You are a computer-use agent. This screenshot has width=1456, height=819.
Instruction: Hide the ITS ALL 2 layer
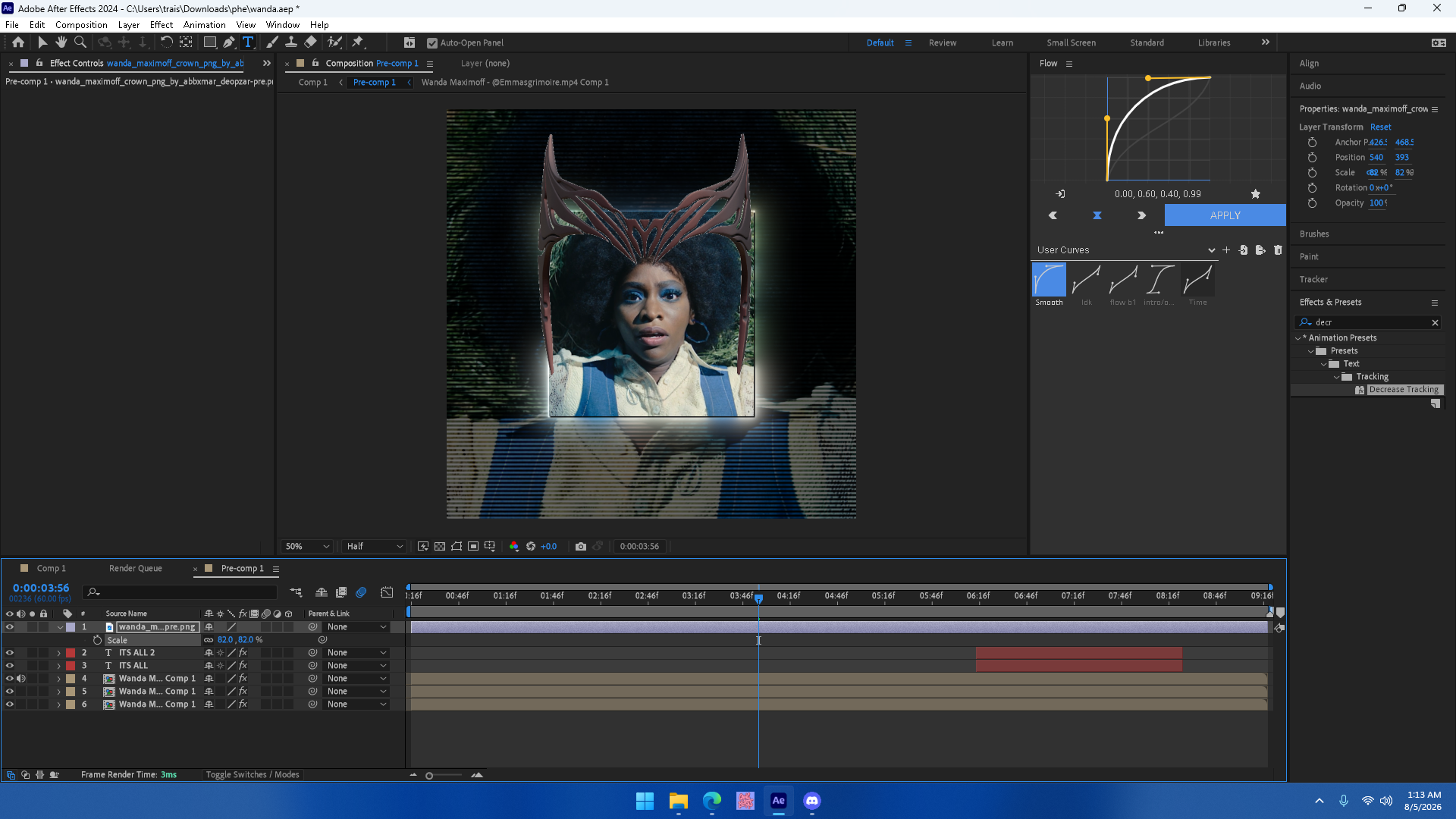click(10, 653)
